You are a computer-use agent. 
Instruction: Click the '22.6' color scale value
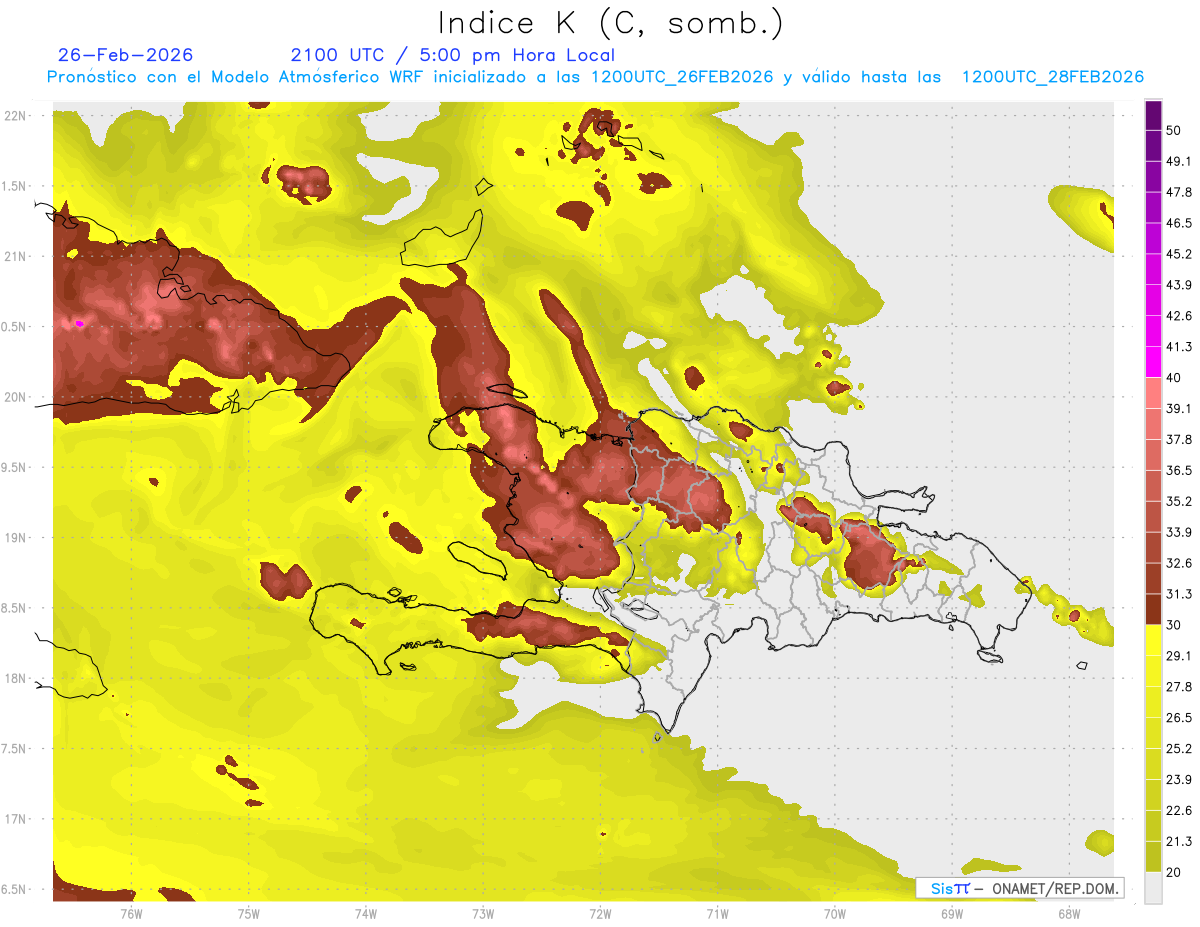1179,811
